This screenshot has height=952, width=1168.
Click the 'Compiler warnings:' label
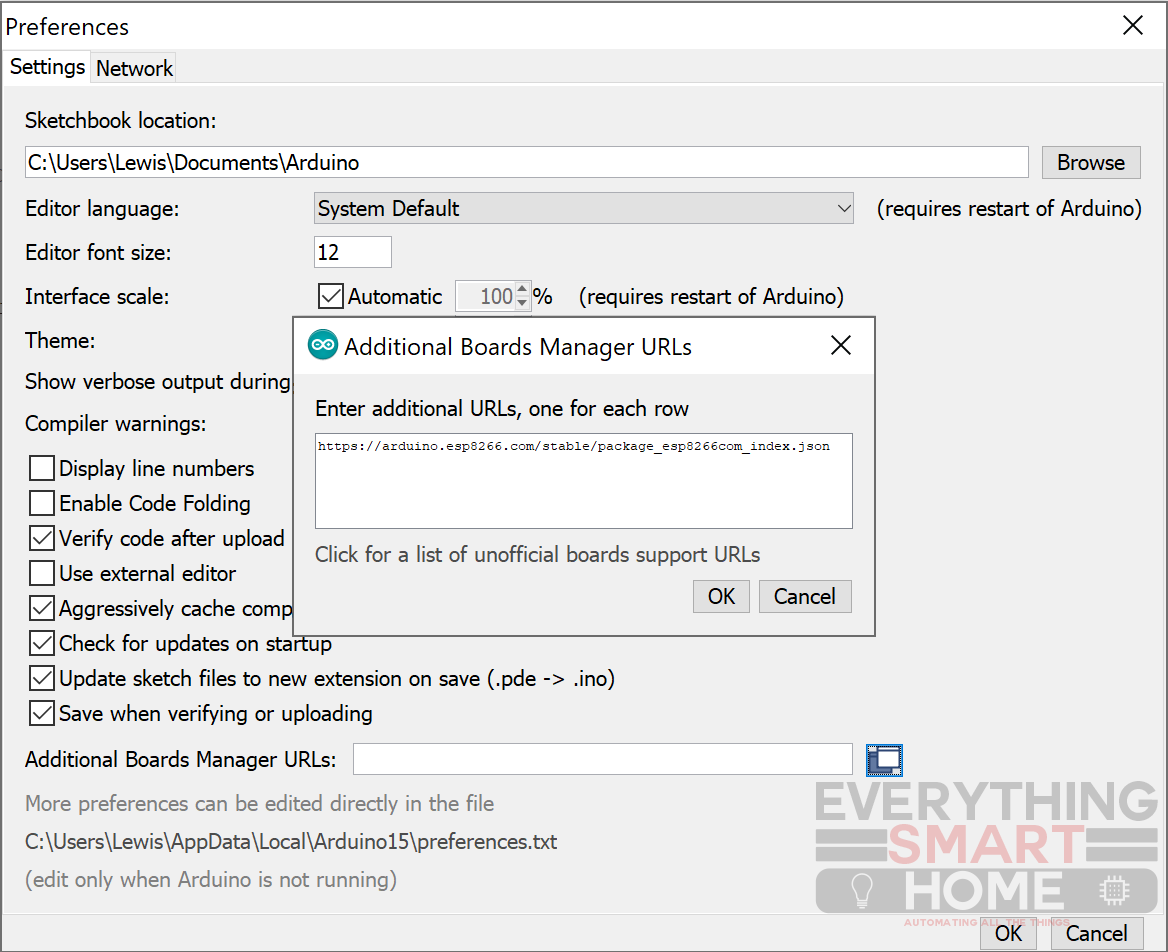coord(115,424)
